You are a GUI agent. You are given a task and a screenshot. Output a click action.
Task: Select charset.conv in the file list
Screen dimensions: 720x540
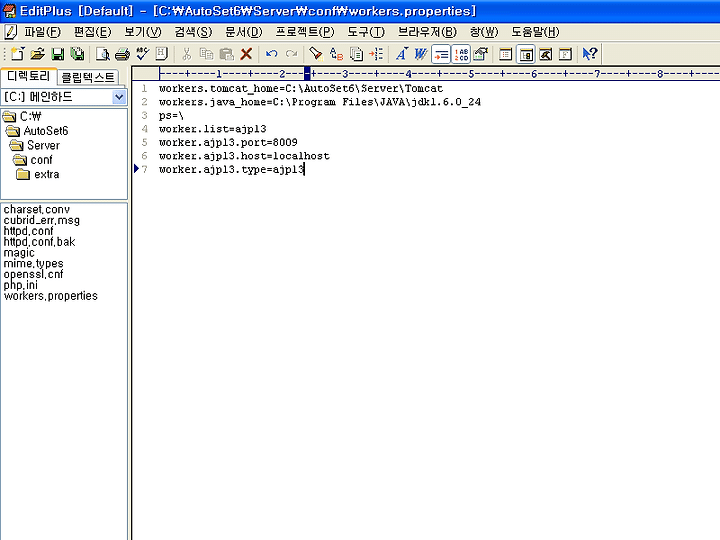point(37,209)
